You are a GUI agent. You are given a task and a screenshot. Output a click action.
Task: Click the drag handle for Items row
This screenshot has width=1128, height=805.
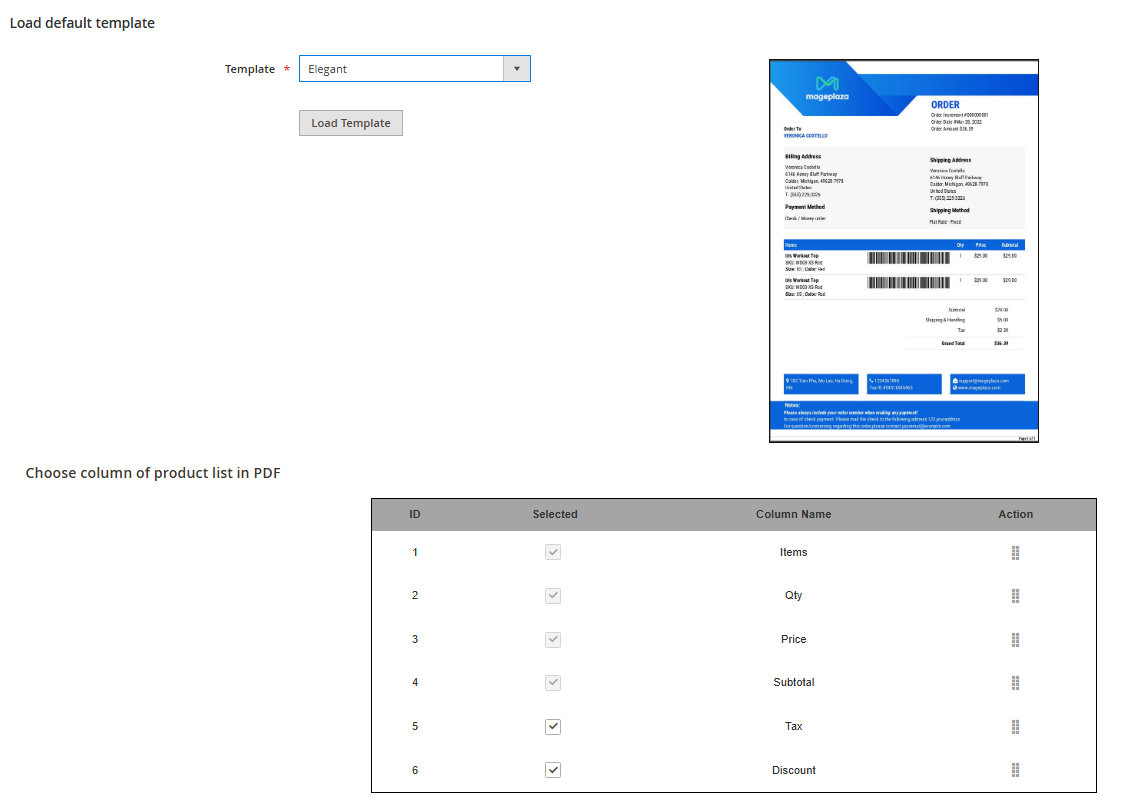[x=1015, y=553]
